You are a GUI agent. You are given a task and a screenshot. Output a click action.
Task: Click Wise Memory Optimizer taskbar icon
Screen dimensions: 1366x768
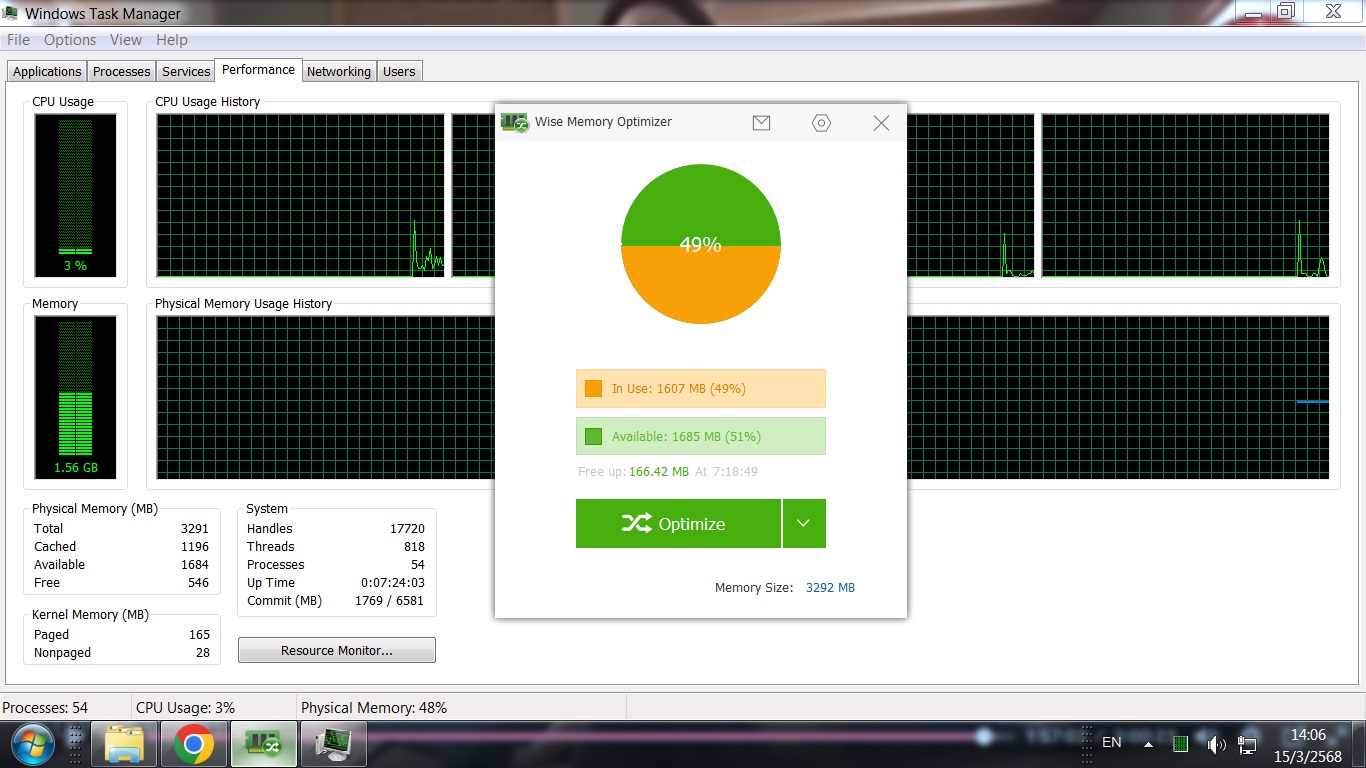pyautogui.click(x=264, y=744)
